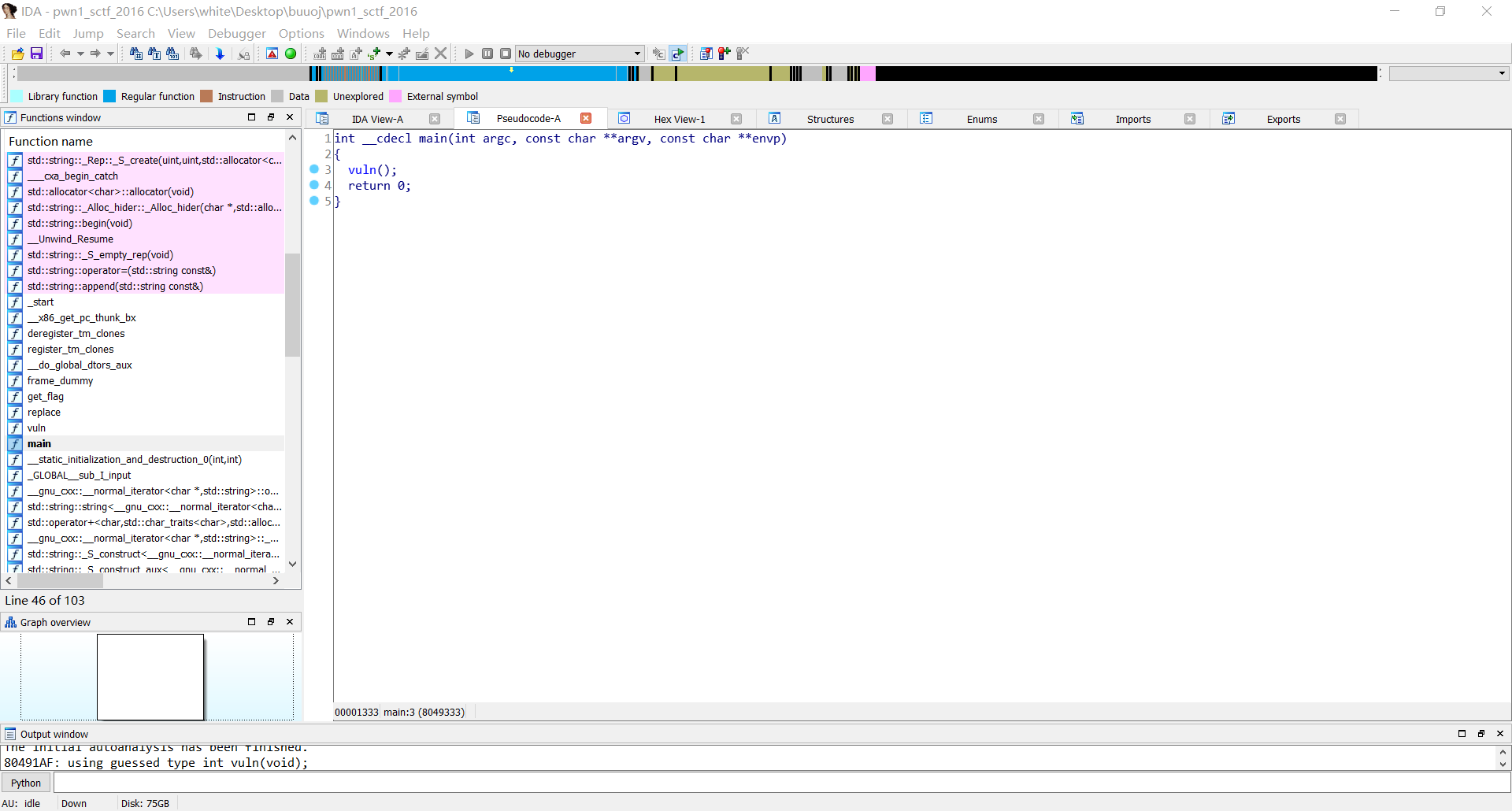The image size is (1512, 811).
Task: Click the Python button in status bar
Action: point(26,782)
